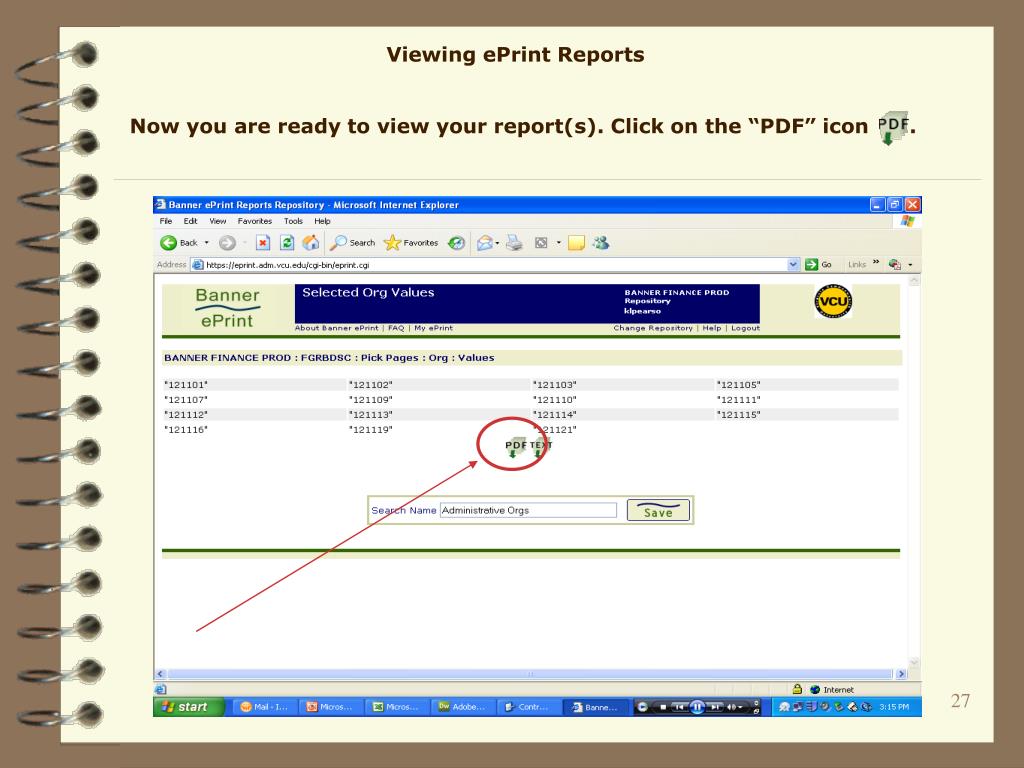Image resolution: width=1024 pixels, height=768 pixels.
Task: Go to the My ePrint link
Action: (x=433, y=328)
